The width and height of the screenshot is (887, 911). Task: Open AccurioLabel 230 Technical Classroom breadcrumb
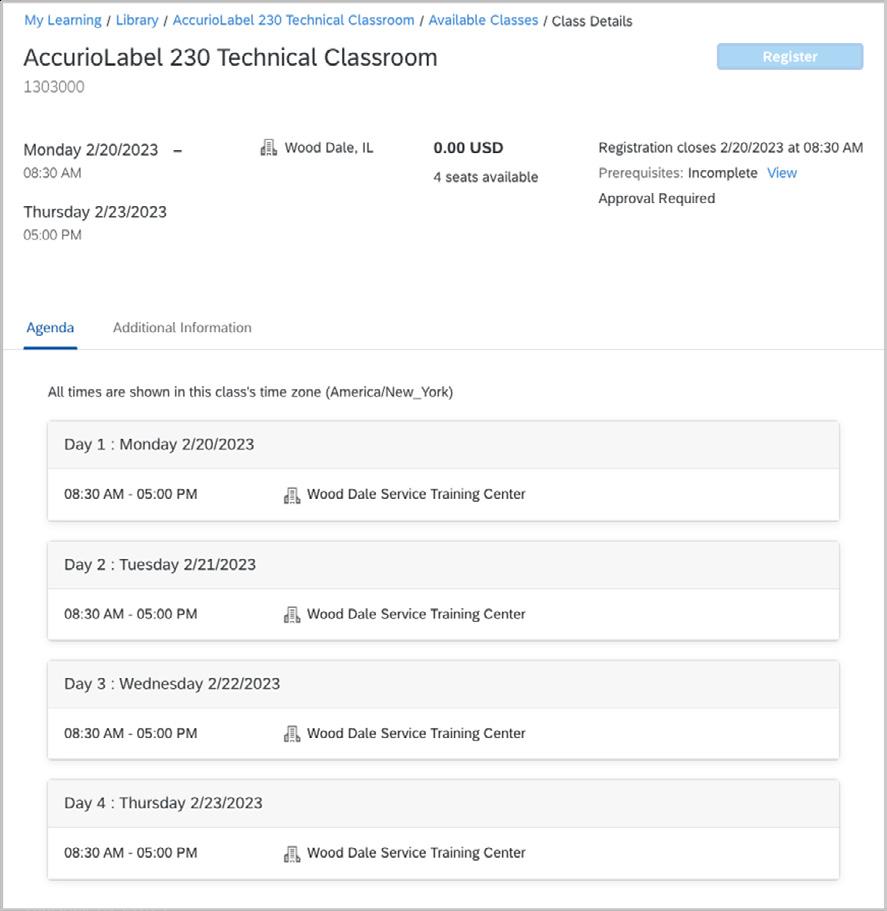pyautogui.click(x=293, y=20)
